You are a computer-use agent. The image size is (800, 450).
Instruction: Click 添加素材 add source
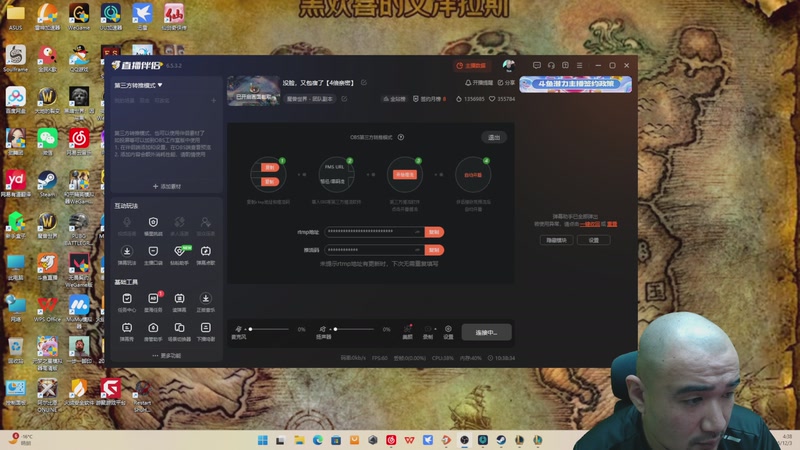coord(167,186)
